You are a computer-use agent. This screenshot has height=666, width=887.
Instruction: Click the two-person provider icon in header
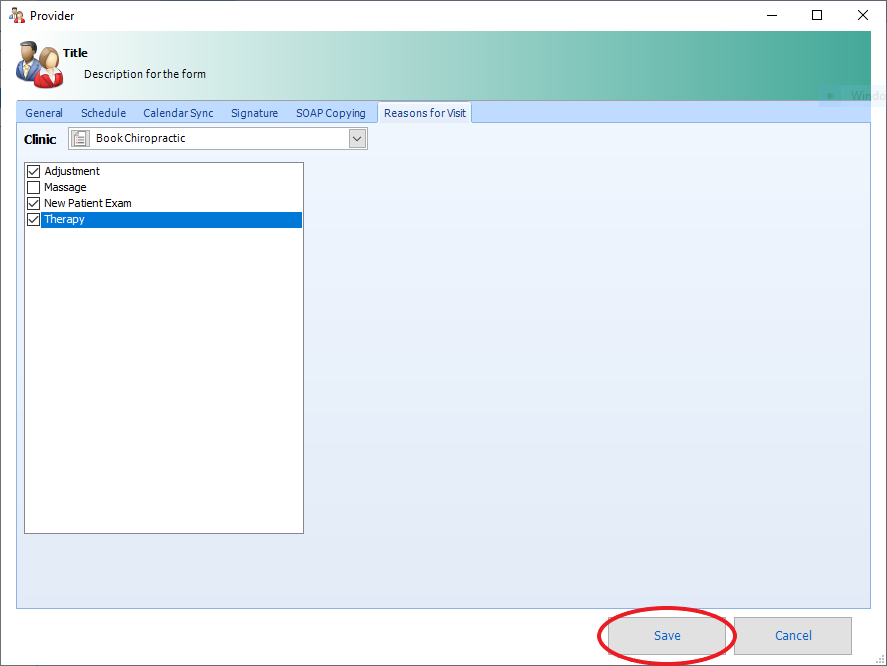(x=39, y=64)
